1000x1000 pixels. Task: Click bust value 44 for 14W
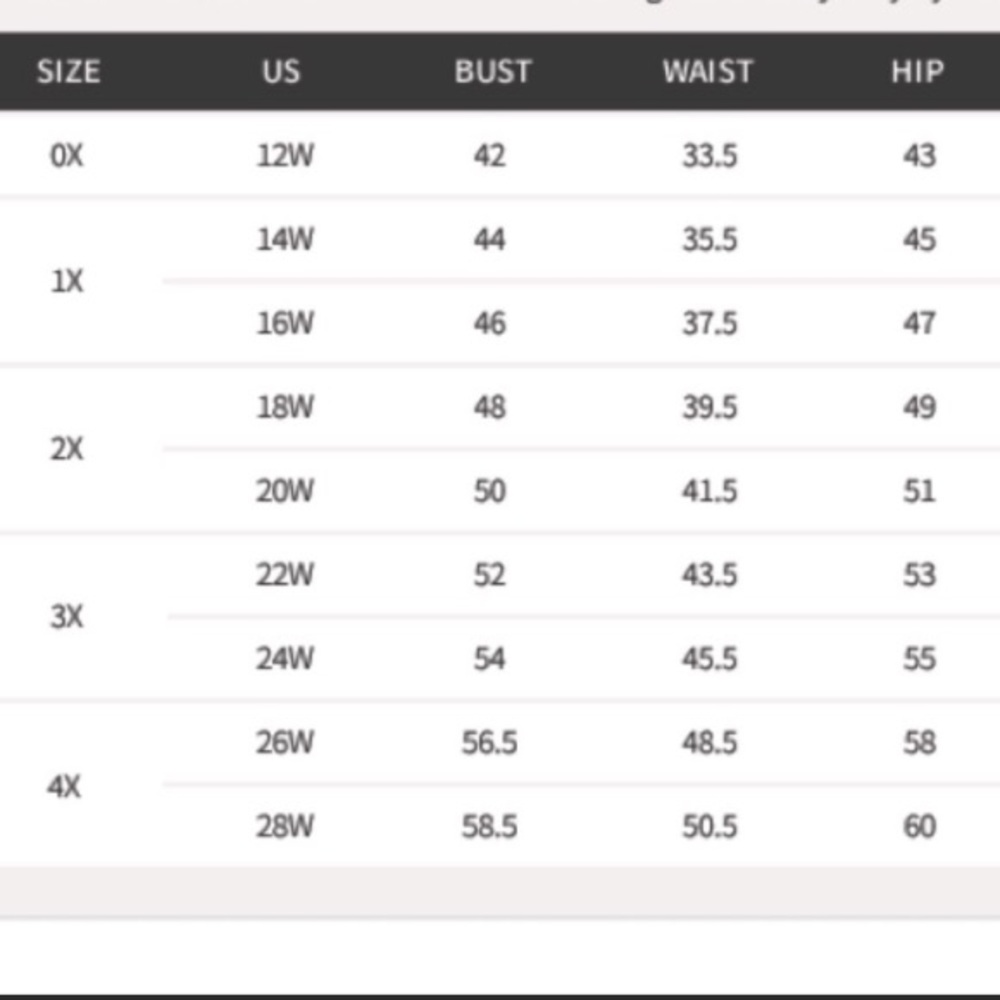[x=490, y=240]
